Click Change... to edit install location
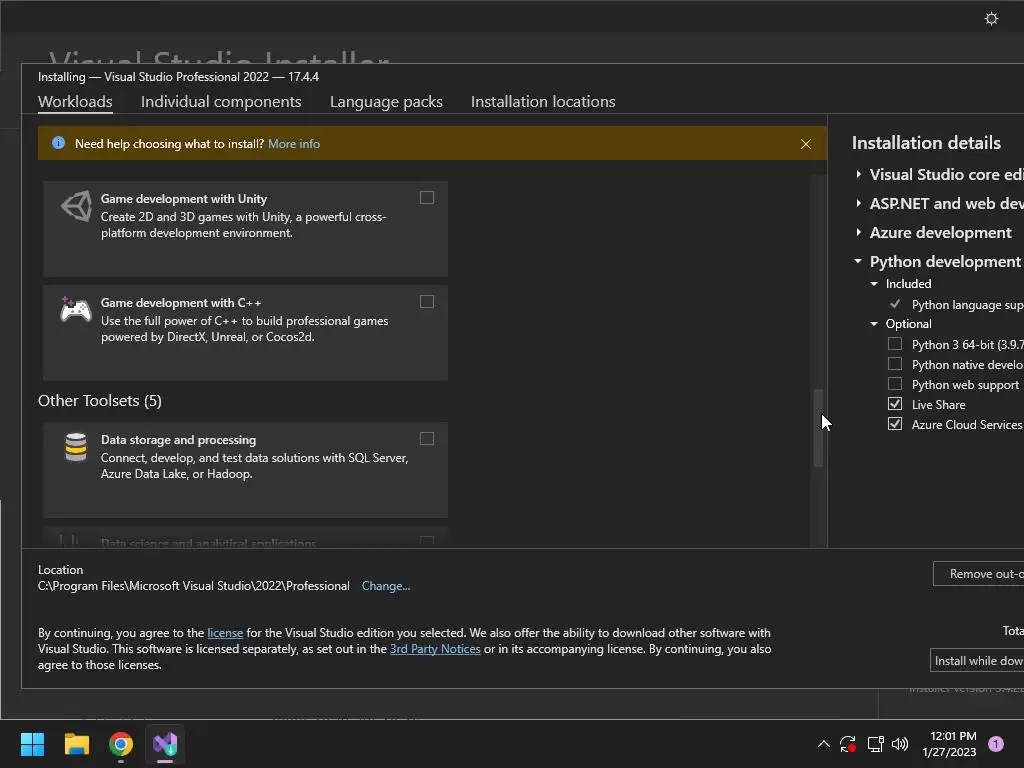 point(386,586)
